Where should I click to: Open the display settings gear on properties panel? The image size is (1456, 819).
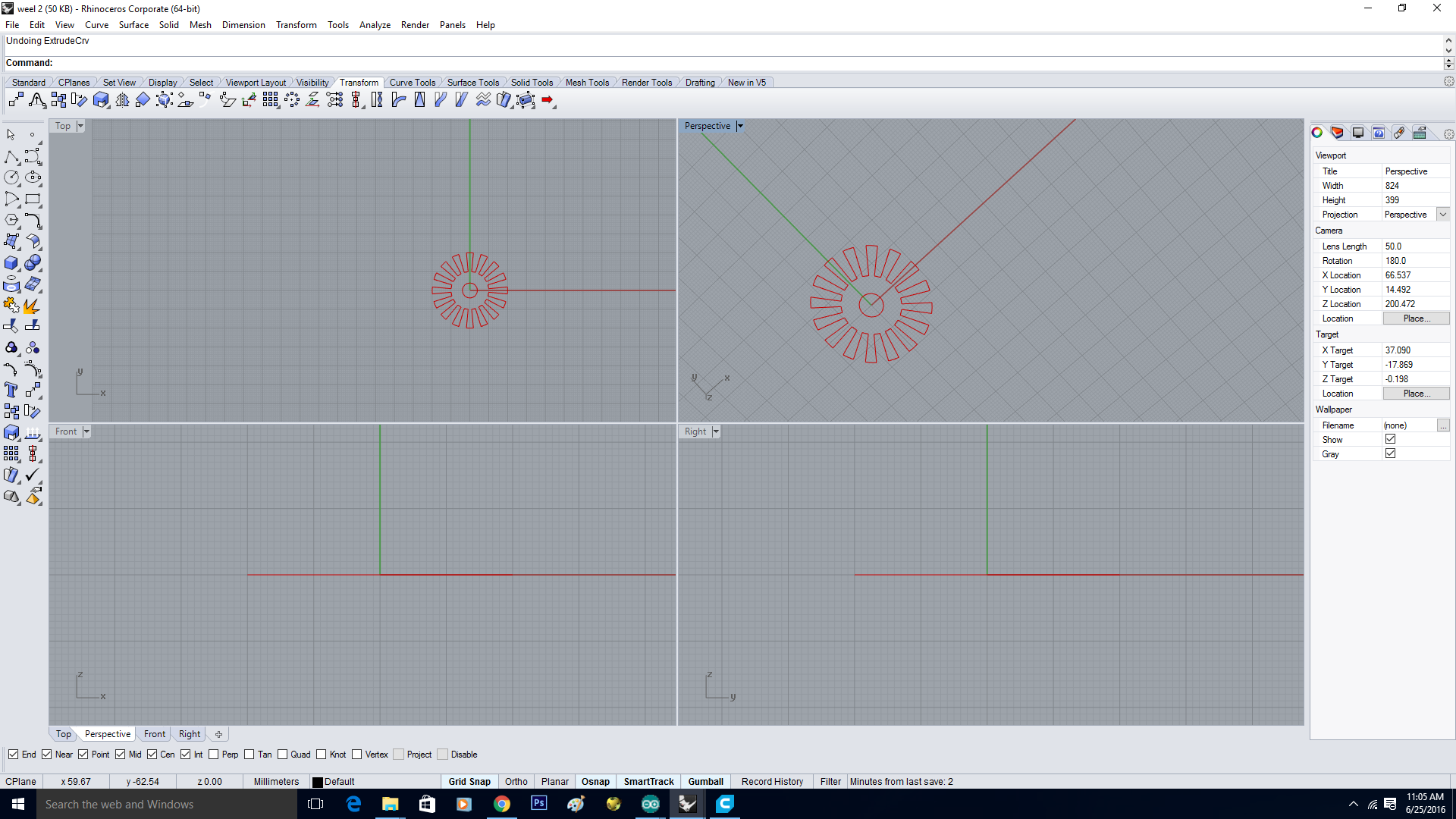tap(1449, 134)
